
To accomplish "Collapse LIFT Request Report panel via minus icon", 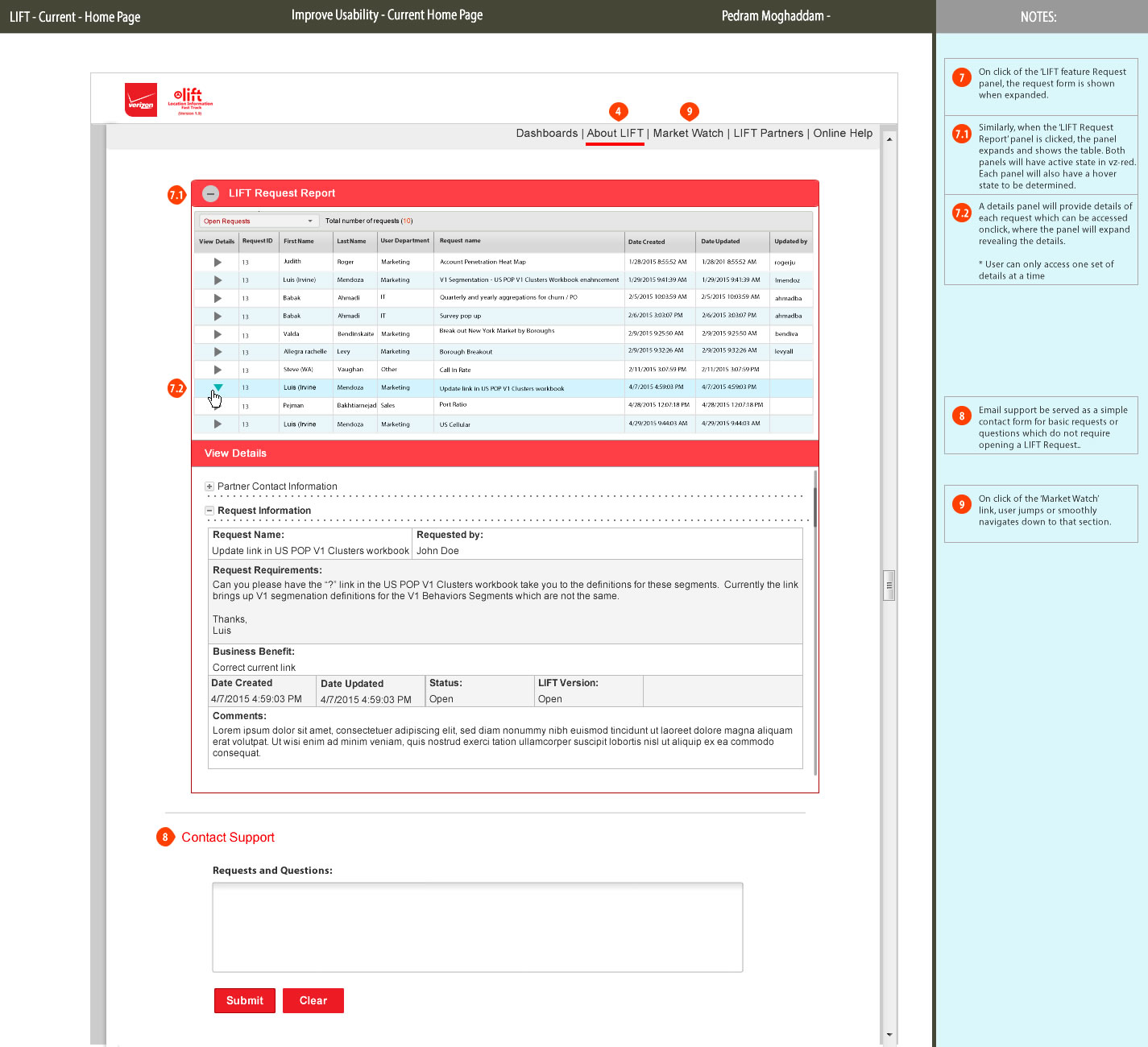I will click(x=210, y=193).
